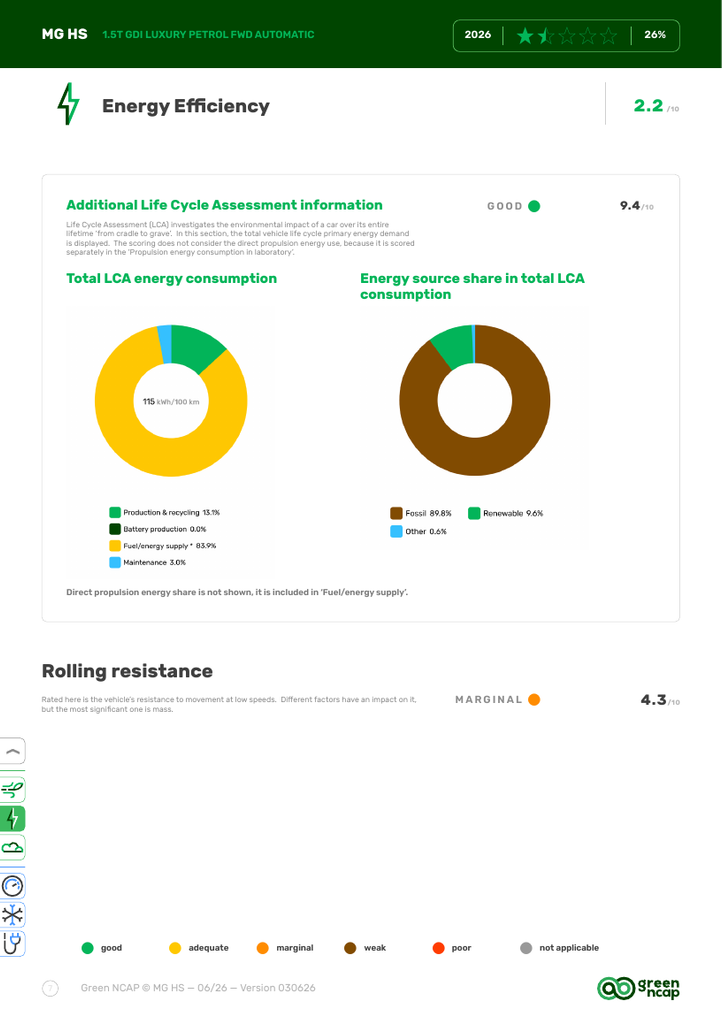Click the yellow Fuel/energy supply legend swatch

tap(115, 545)
